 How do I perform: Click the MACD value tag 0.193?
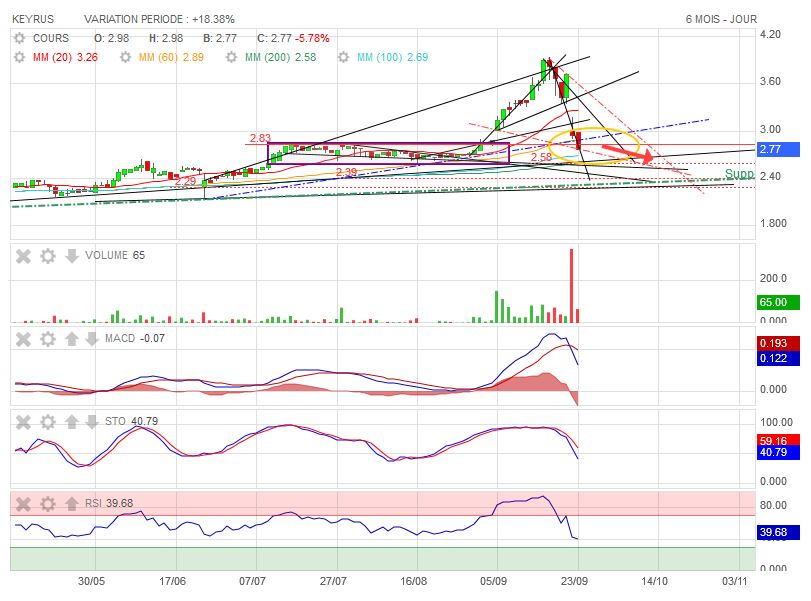coord(777,343)
